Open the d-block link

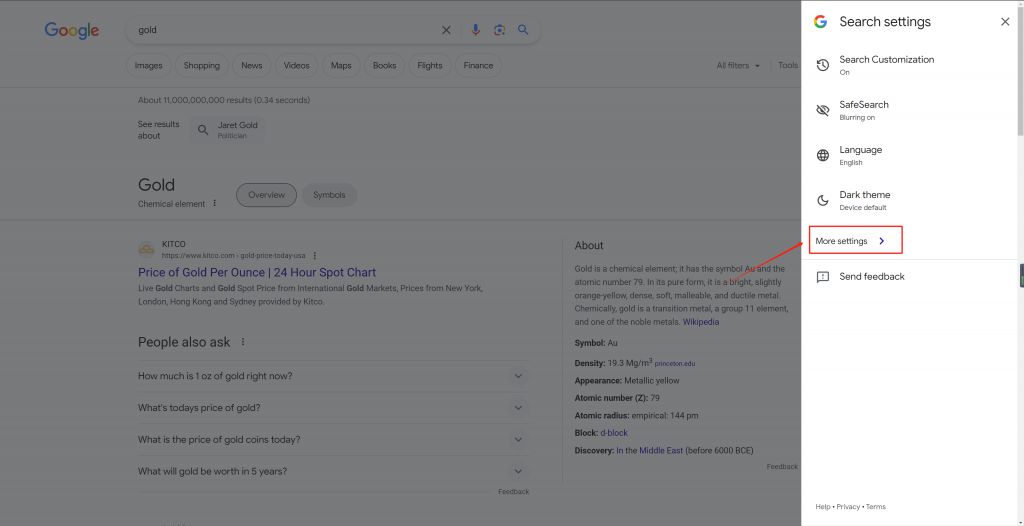pyautogui.click(x=614, y=433)
